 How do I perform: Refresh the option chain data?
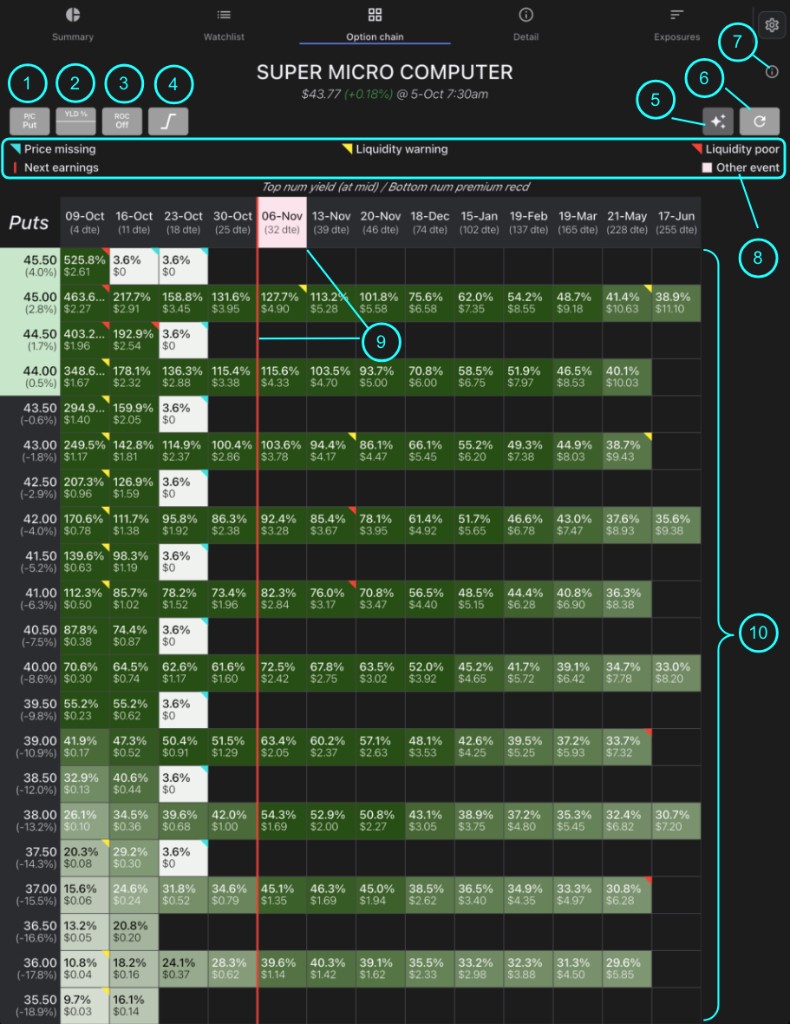759,121
